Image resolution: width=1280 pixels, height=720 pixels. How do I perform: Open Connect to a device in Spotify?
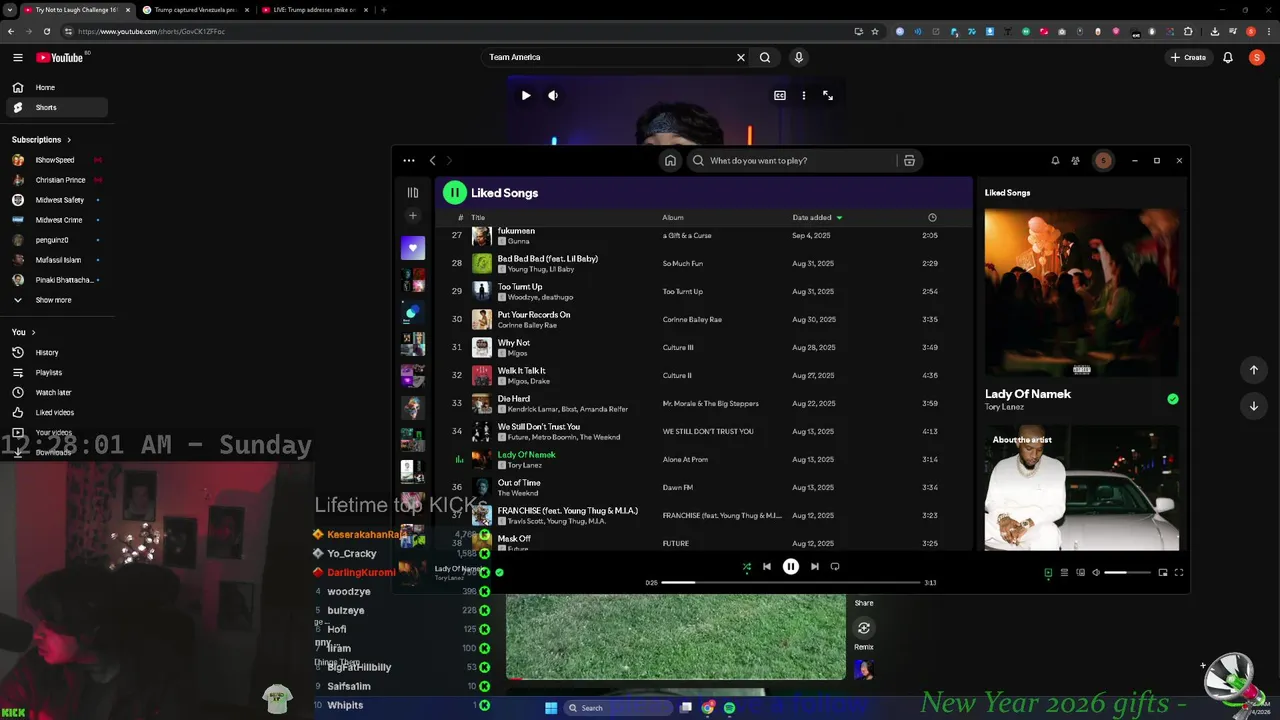[x=1080, y=572]
